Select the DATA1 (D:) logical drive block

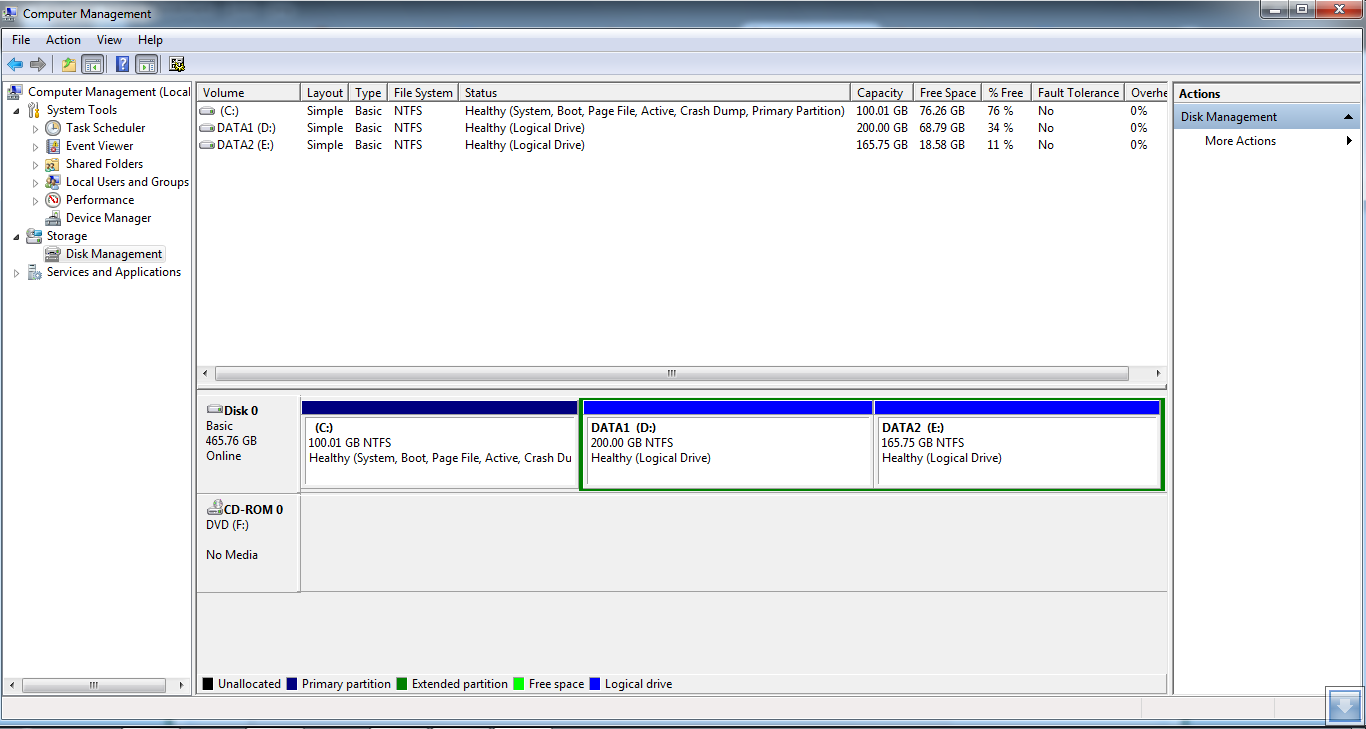pyautogui.click(x=728, y=444)
